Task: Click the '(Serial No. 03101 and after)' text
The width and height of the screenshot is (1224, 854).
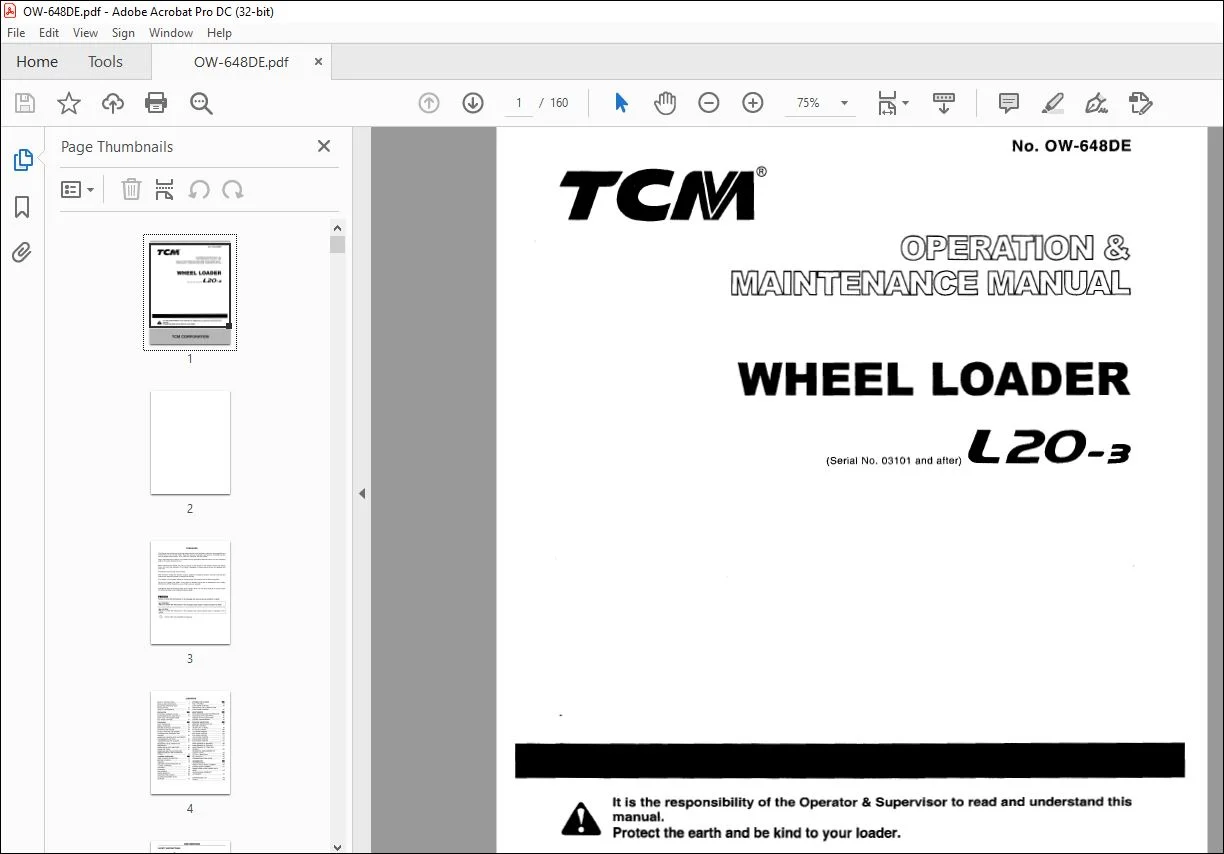Action: tap(894, 461)
